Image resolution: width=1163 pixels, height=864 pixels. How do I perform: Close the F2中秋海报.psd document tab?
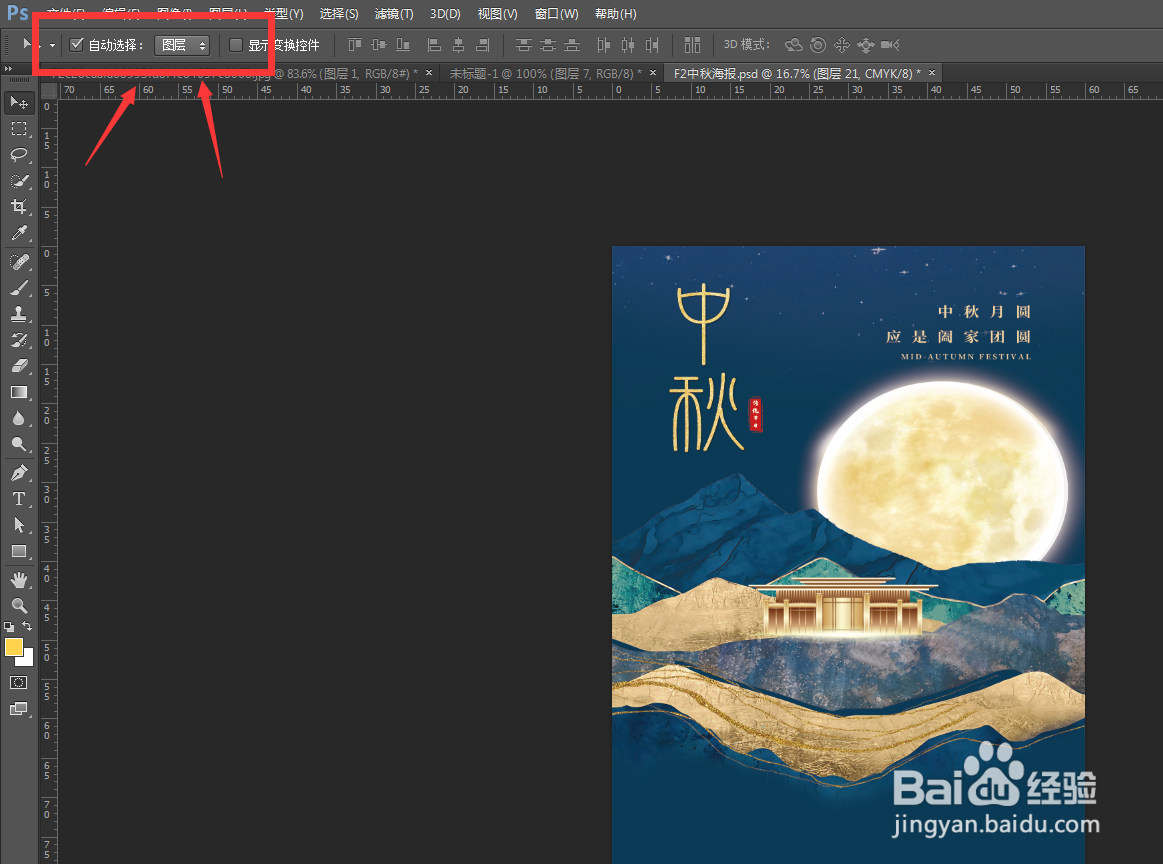(x=932, y=73)
